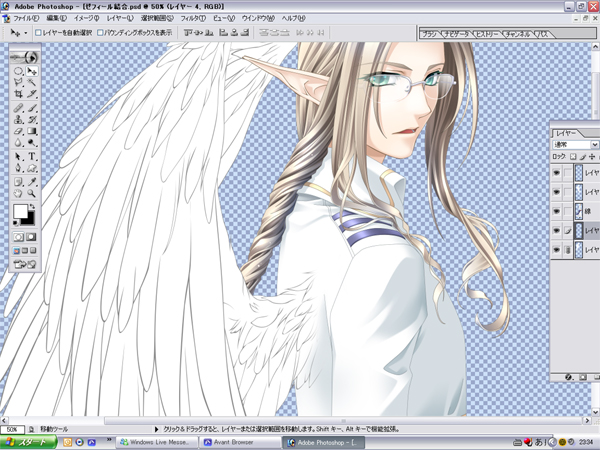Open the イメージ menu
This screenshot has height=450, width=600.
[x=86, y=18]
